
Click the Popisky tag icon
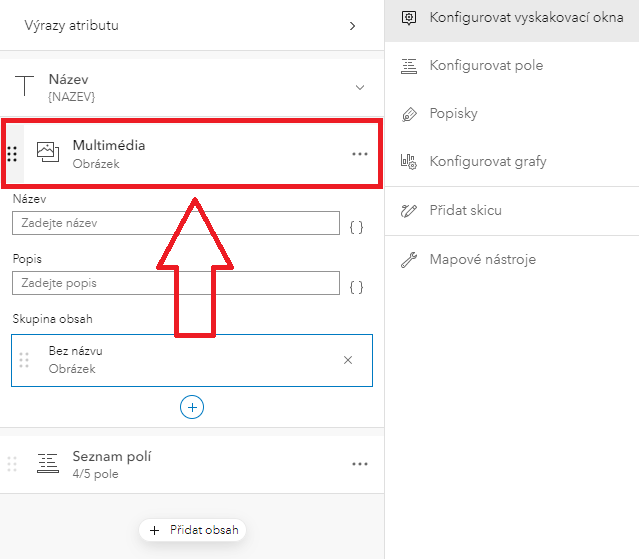(x=409, y=114)
